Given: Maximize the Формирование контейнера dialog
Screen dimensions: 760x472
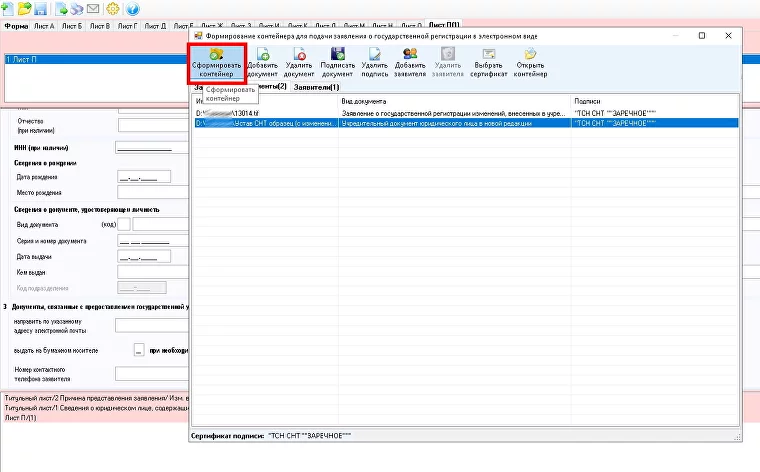Looking at the screenshot, I should (x=702, y=35).
